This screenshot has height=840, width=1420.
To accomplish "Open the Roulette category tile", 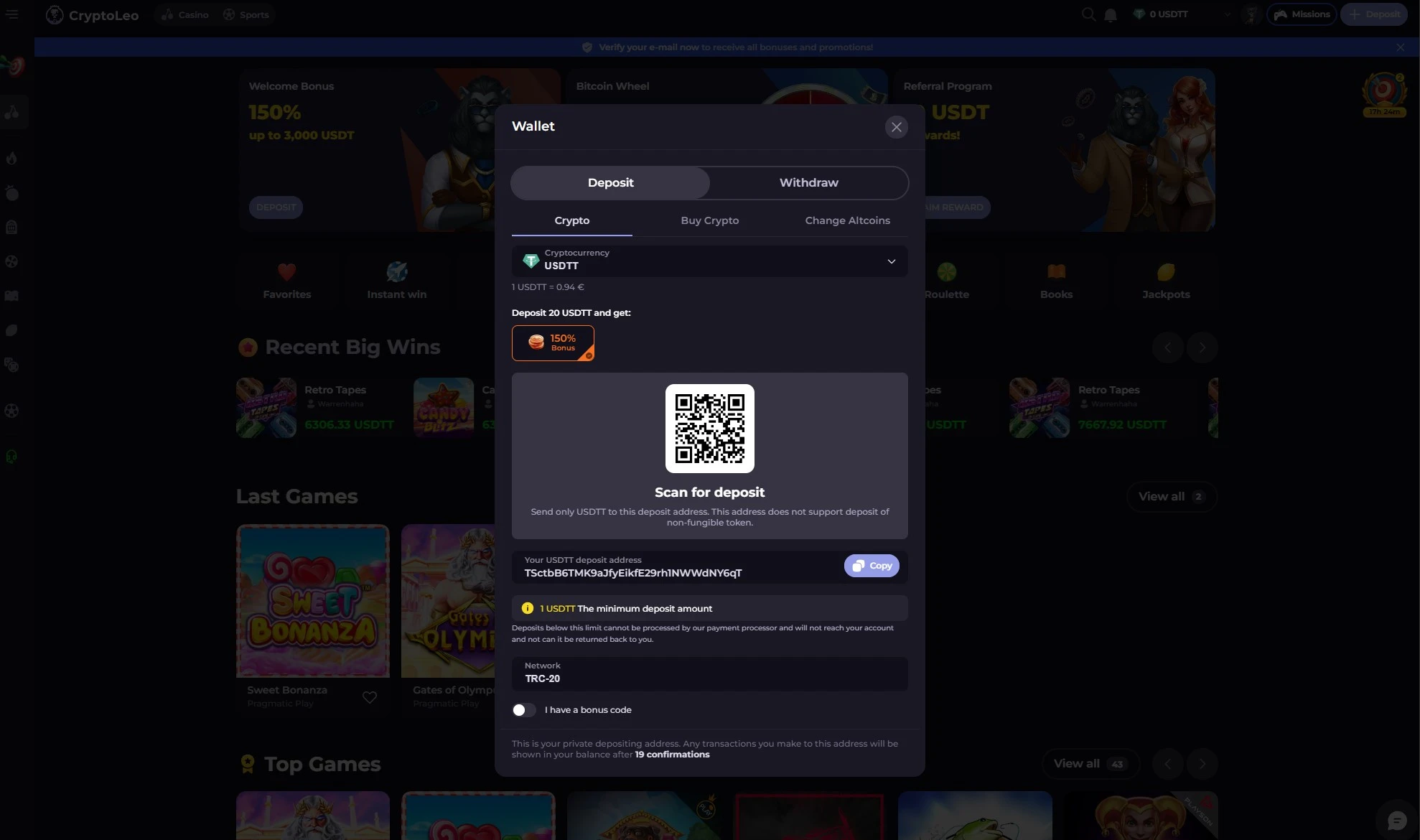I will (946, 281).
